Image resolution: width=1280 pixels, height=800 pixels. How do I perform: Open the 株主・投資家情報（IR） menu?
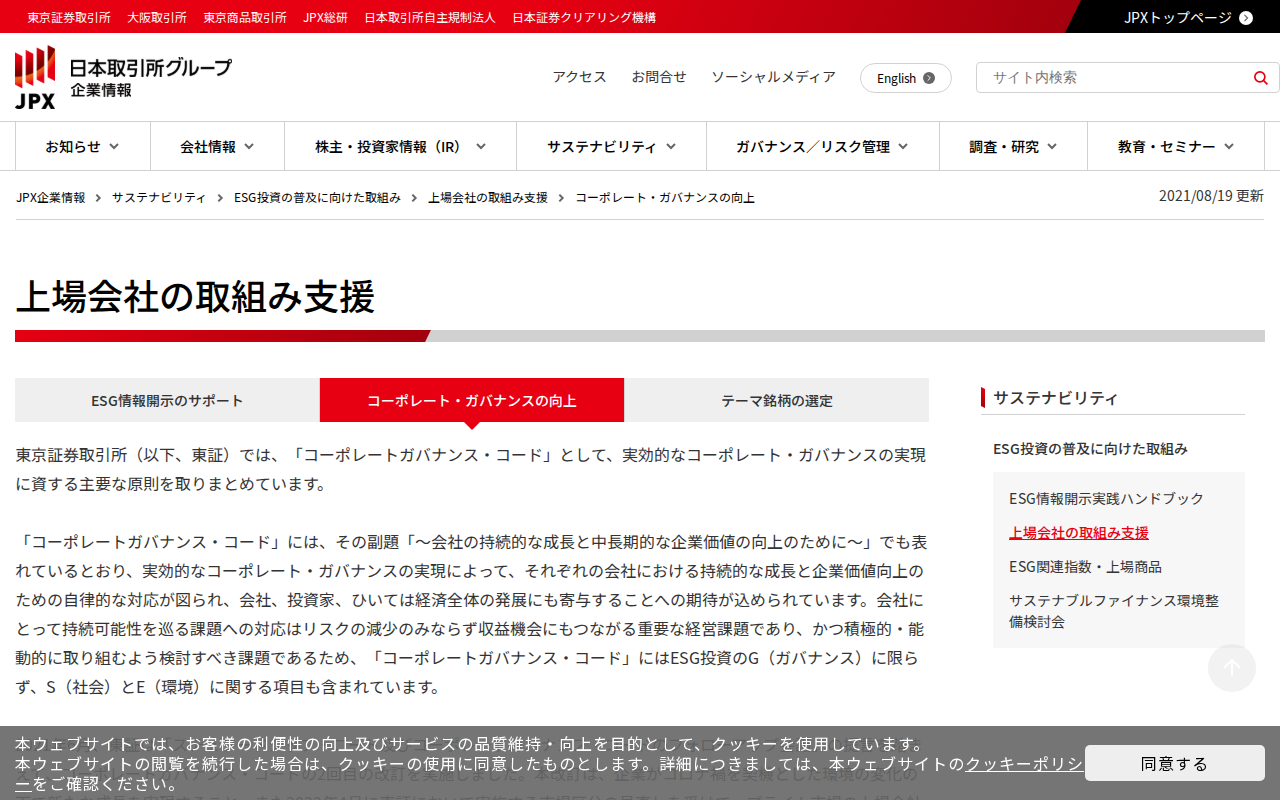click(x=401, y=147)
